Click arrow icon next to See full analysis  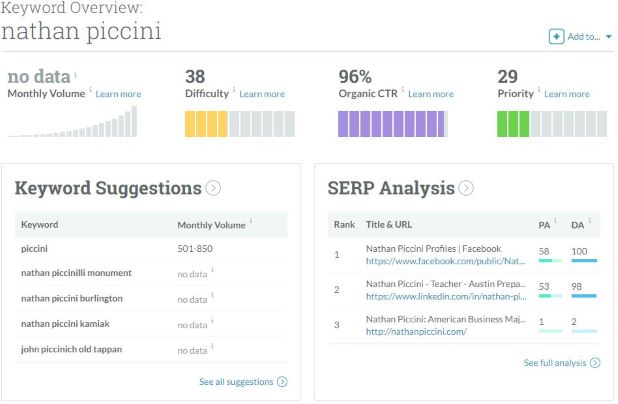click(x=595, y=363)
